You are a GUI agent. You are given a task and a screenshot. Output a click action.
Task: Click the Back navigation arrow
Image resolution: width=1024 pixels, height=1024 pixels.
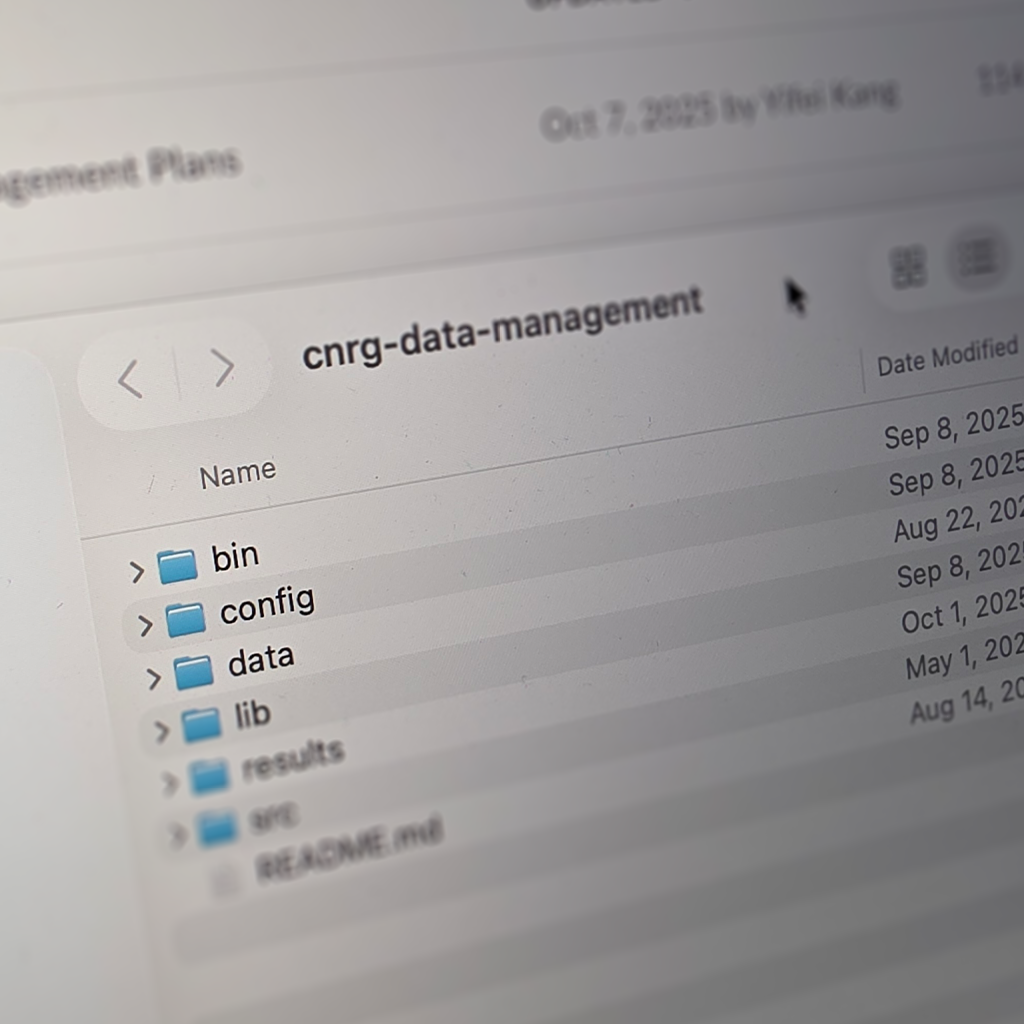(x=130, y=379)
